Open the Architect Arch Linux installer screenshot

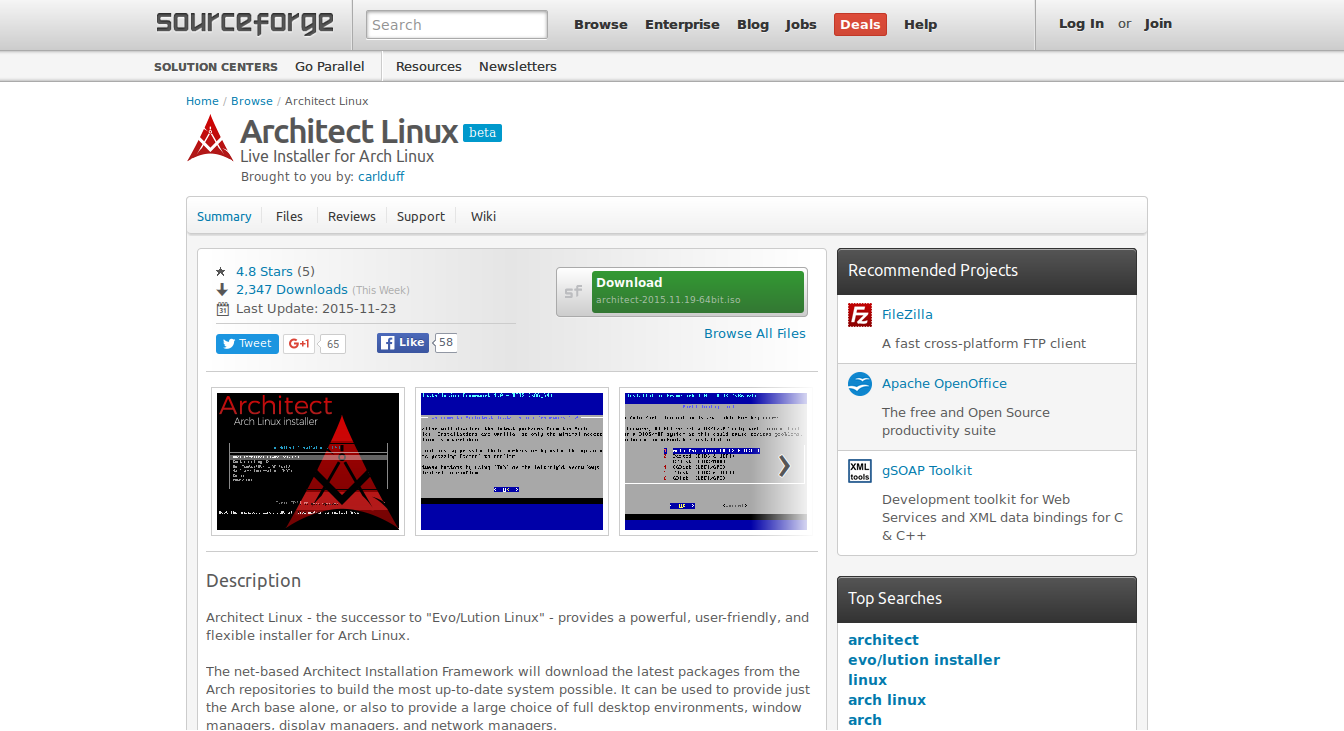pos(308,461)
